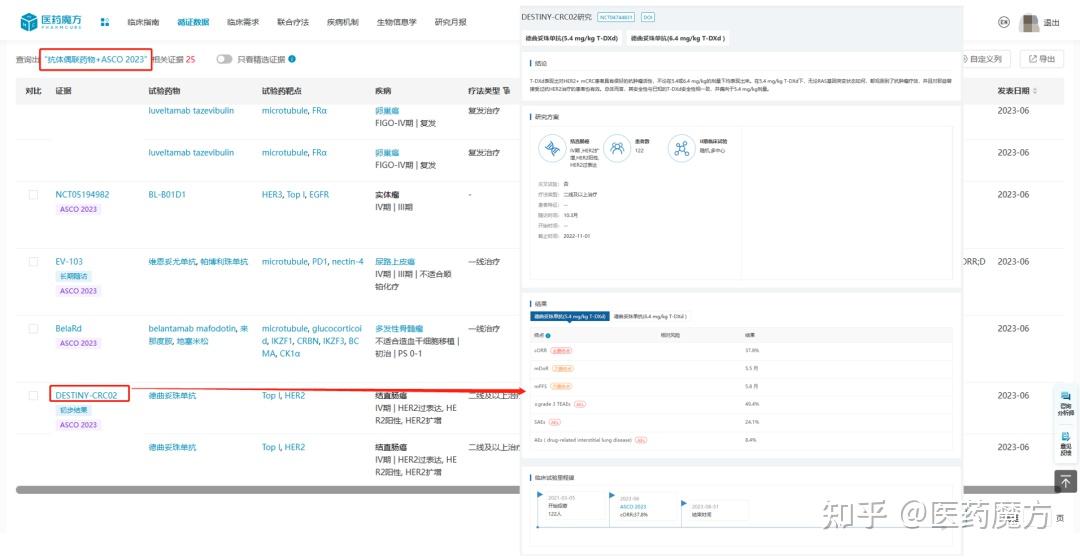Screen dimensions: 1080x559
Task: Click the mDoR endpoint row
Action: 741,368
